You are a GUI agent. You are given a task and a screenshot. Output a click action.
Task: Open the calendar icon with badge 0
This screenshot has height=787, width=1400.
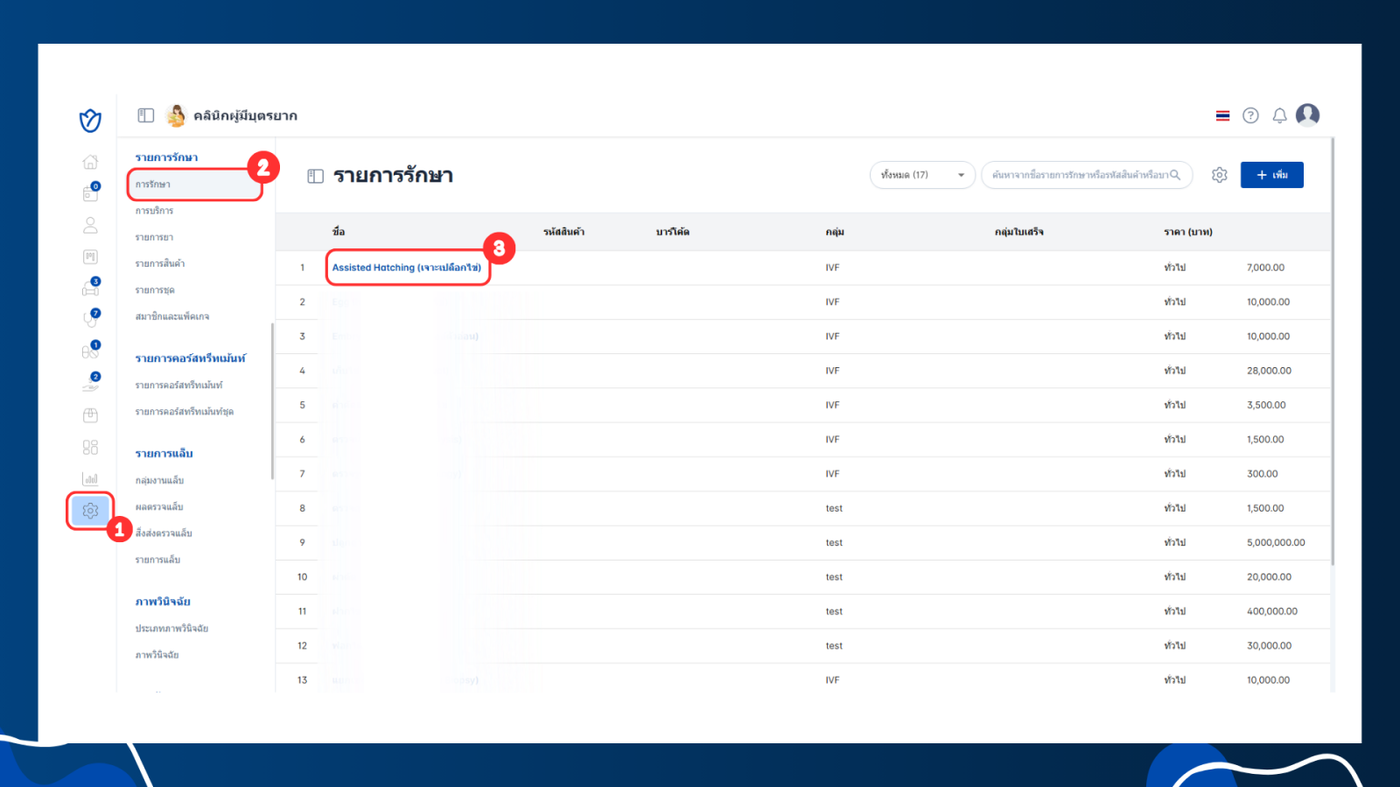pyautogui.click(x=90, y=193)
